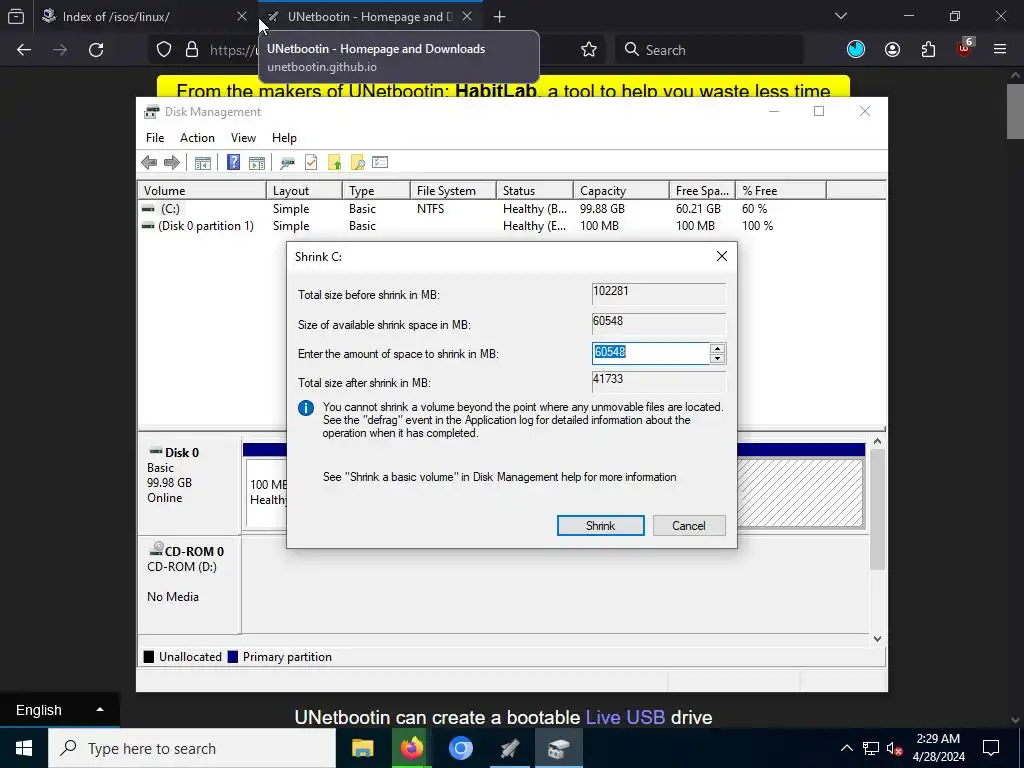Image resolution: width=1024 pixels, height=768 pixels.
Task: Click the amount of space to shrink field
Action: coord(650,353)
